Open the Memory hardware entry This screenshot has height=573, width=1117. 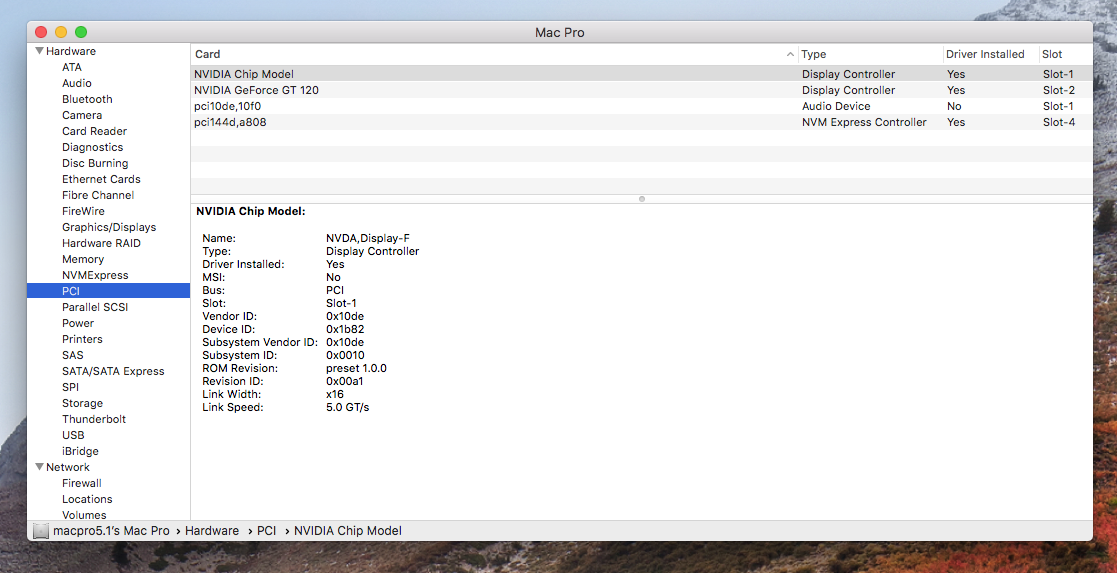click(x=83, y=259)
